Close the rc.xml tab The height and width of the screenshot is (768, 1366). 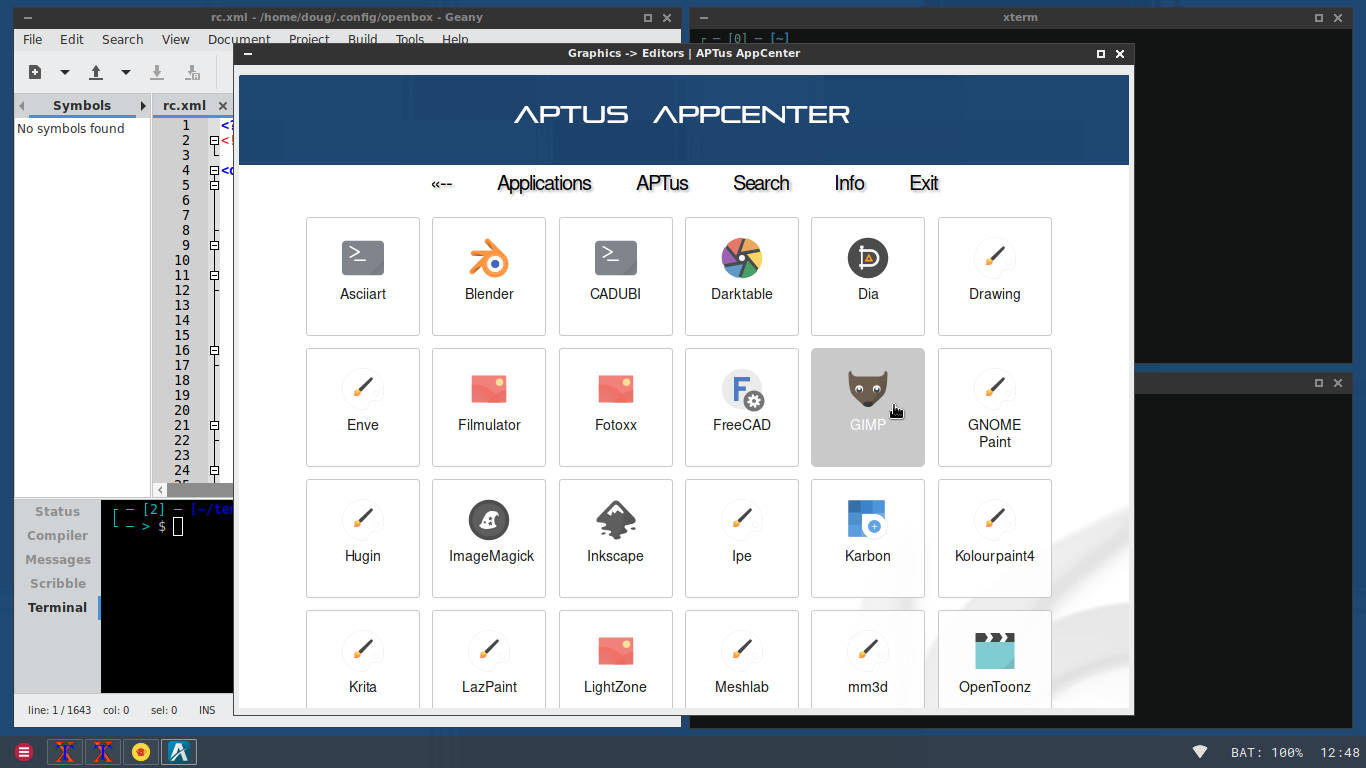click(x=223, y=106)
